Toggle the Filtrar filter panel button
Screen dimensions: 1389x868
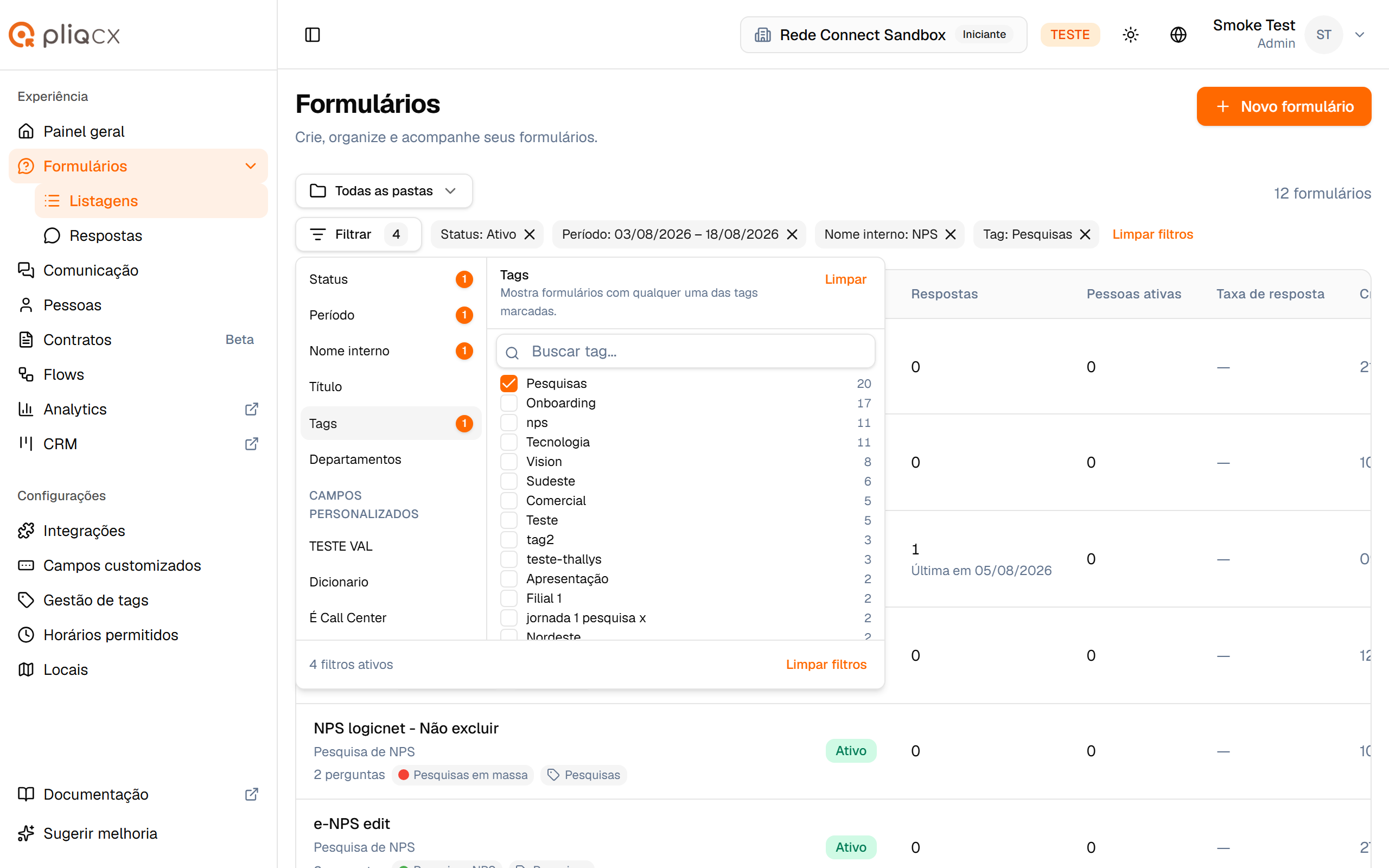[x=358, y=234]
